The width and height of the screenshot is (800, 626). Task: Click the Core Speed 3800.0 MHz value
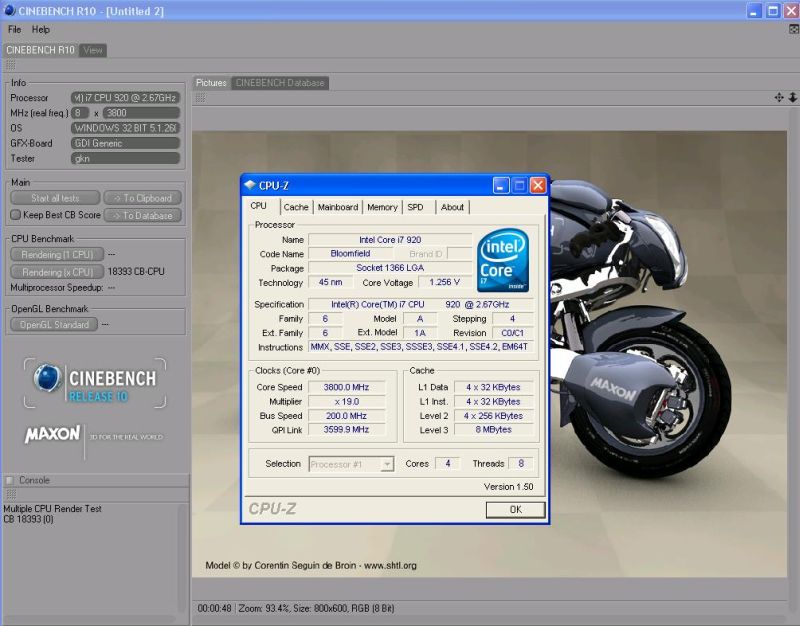(x=346, y=387)
